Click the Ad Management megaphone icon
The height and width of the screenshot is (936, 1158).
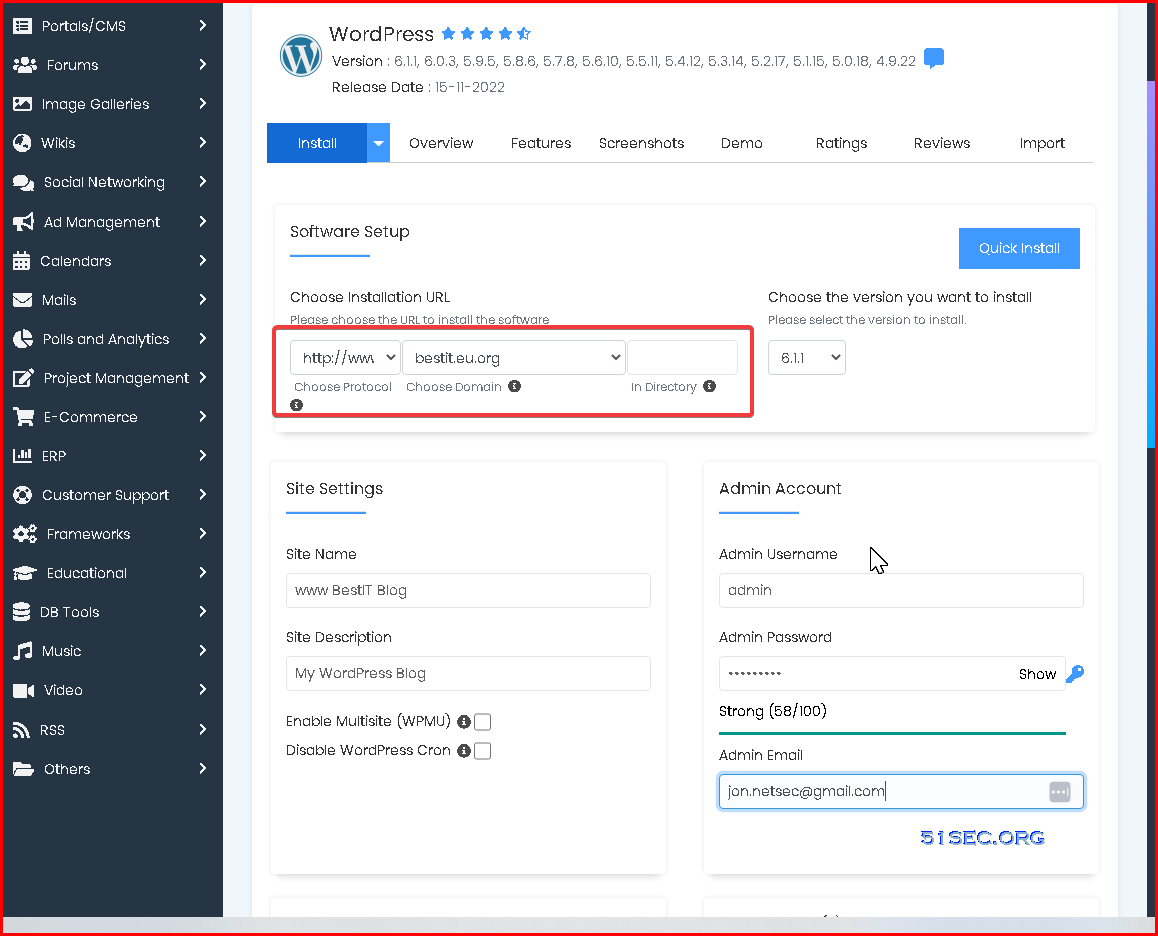24,222
